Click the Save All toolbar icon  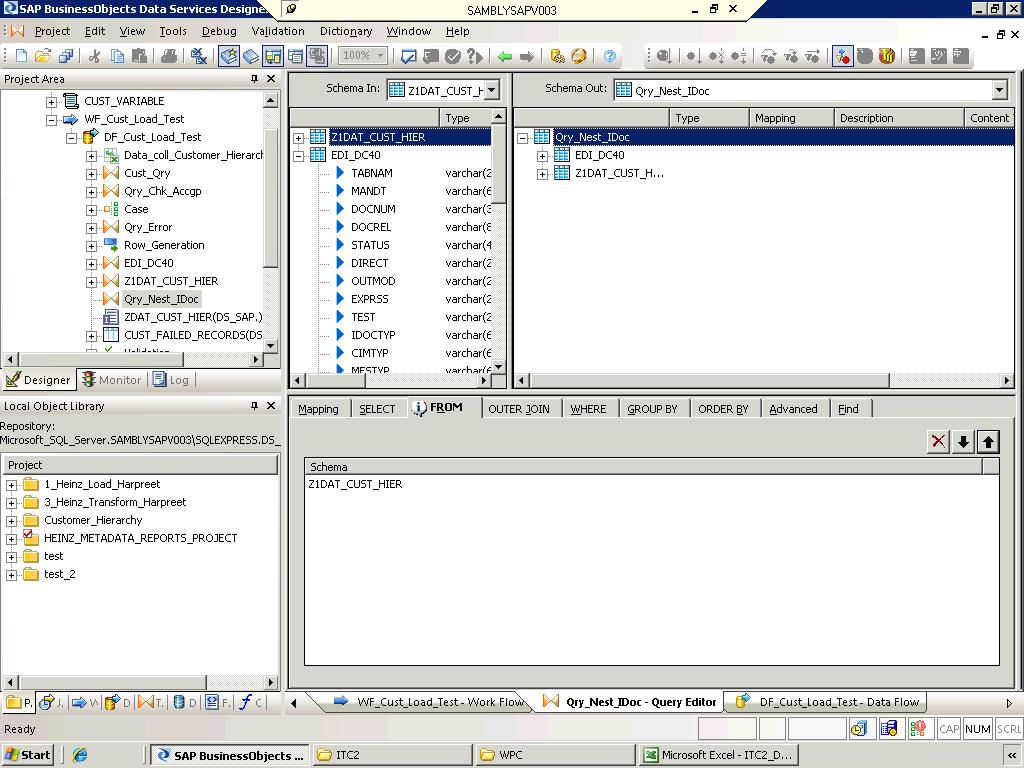point(65,56)
